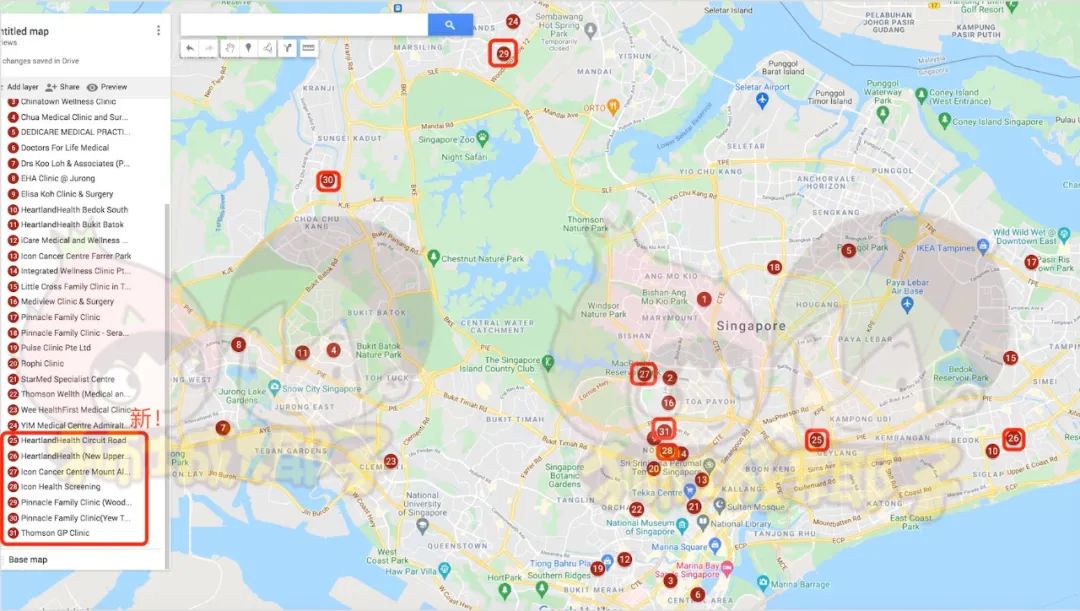
Task: Select Thomson GP Clinic in the list
Action: point(55,533)
